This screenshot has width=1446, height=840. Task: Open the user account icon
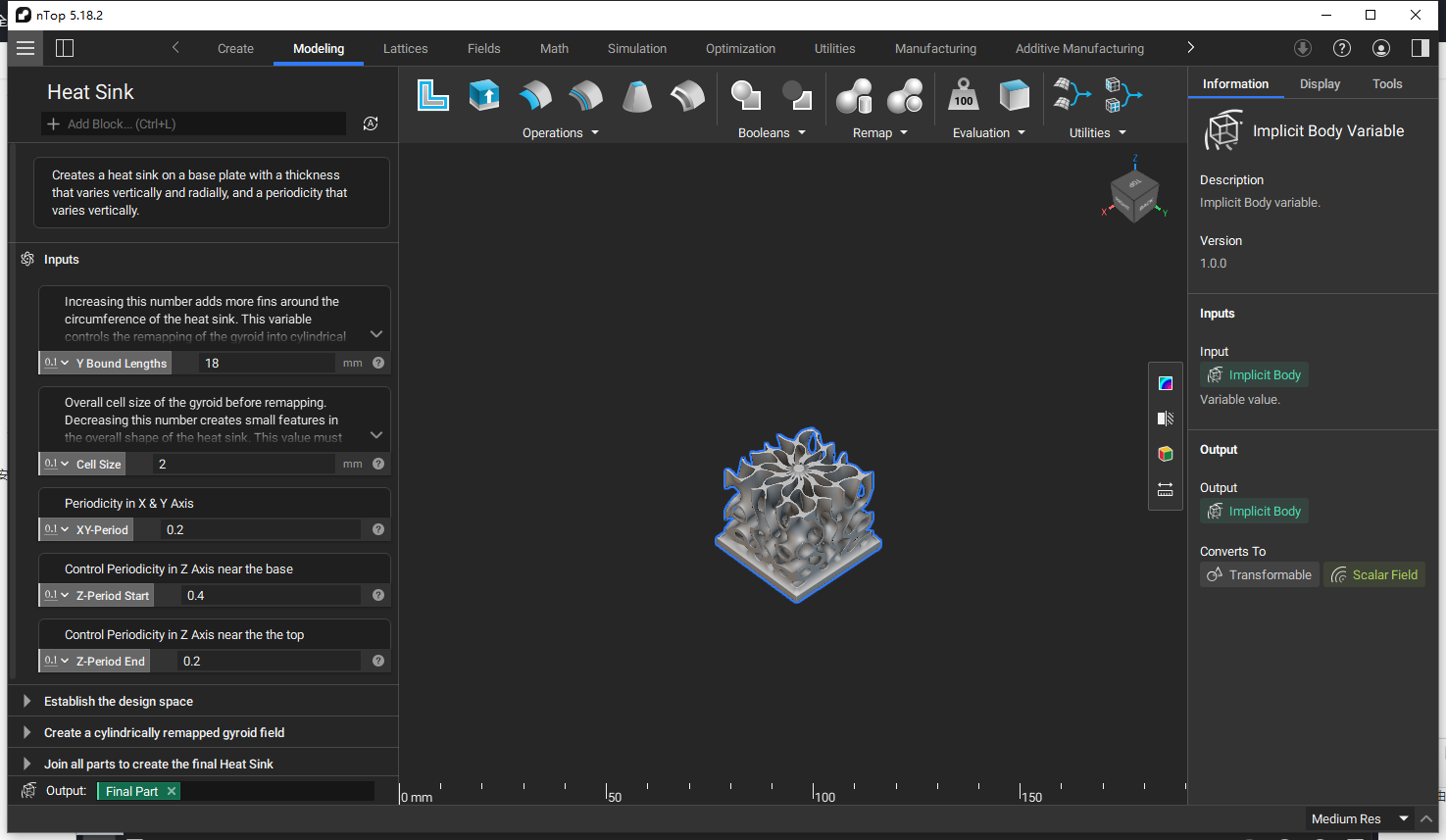pos(1381,48)
